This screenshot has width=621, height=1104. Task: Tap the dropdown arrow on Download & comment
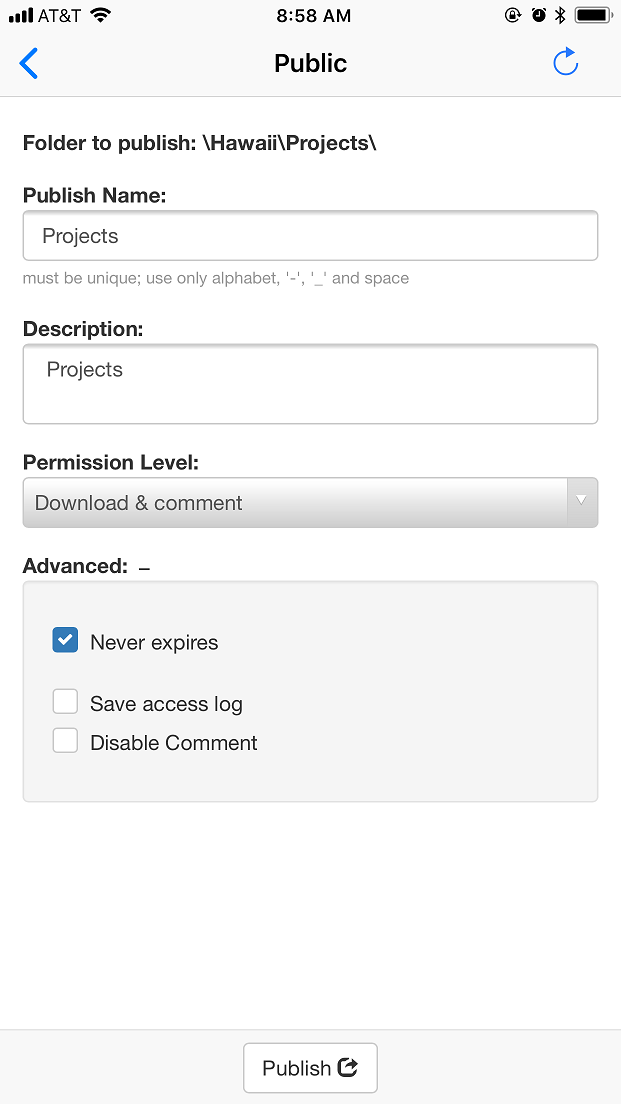click(x=581, y=502)
